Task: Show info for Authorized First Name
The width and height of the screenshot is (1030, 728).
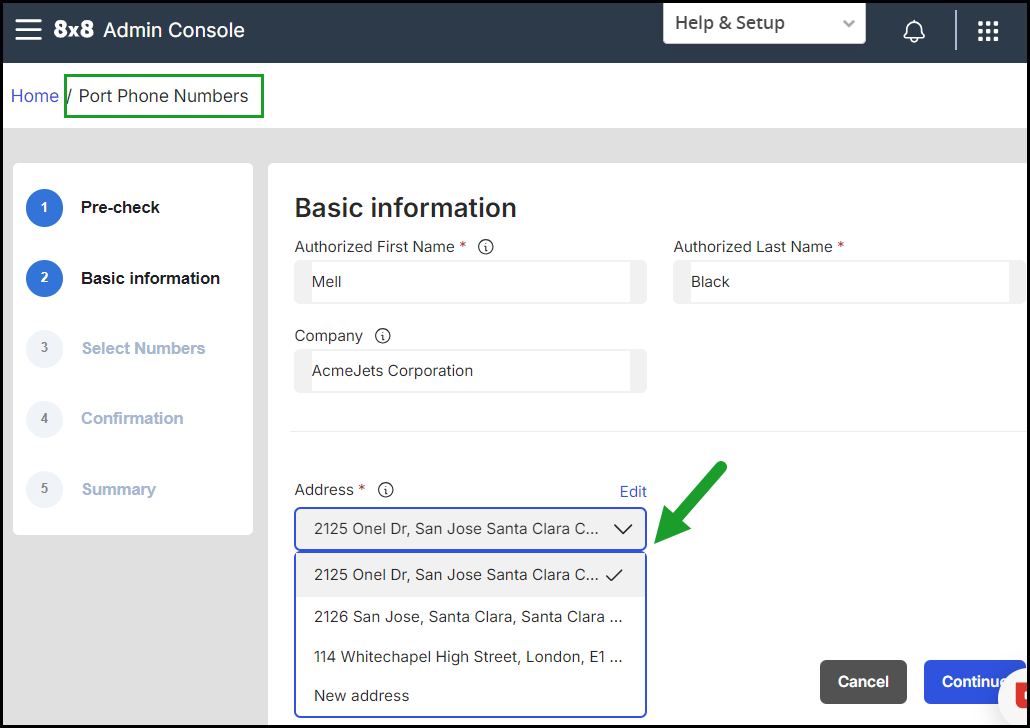Action: point(485,247)
